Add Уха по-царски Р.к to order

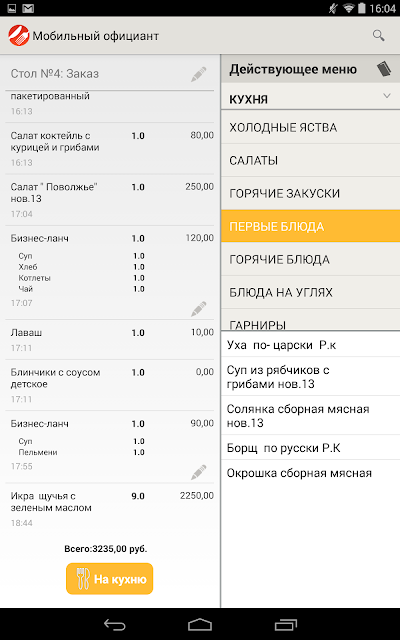click(x=311, y=345)
